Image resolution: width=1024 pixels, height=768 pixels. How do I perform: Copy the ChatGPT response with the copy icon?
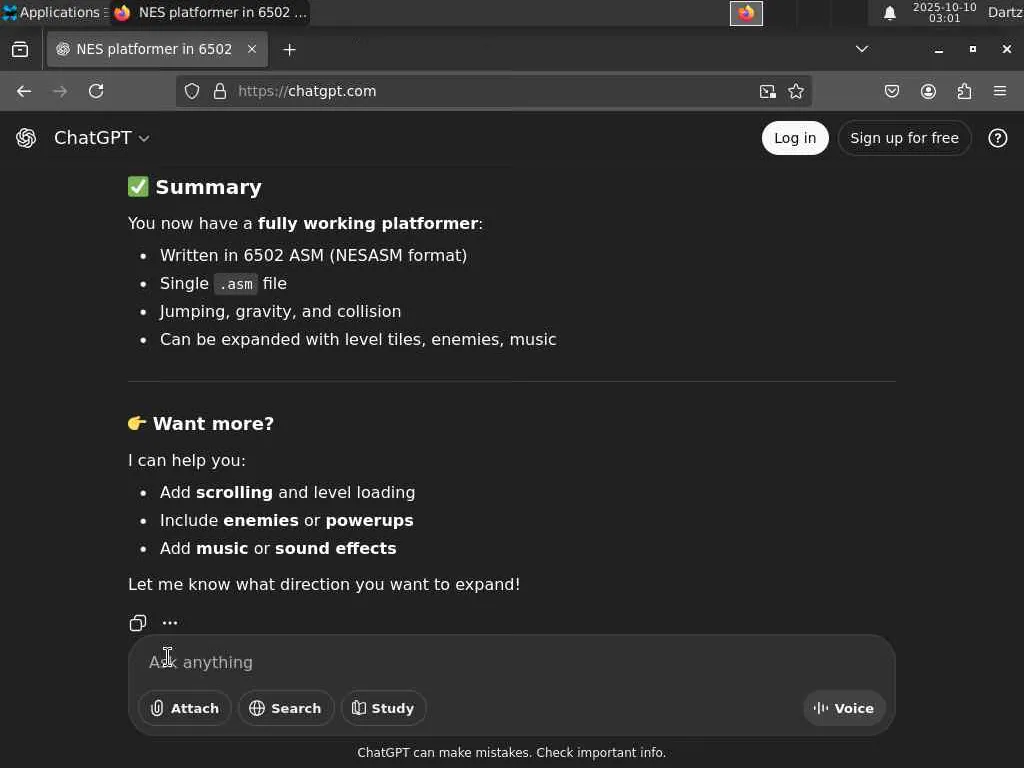click(x=138, y=623)
